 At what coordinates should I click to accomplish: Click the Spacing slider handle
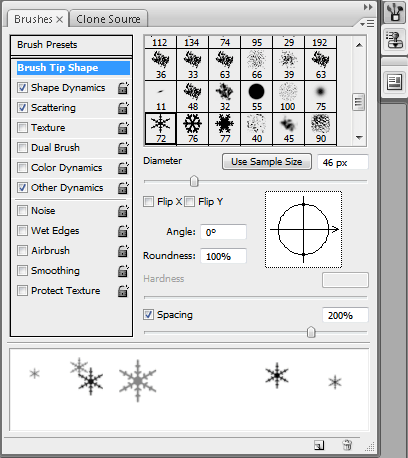point(311,332)
